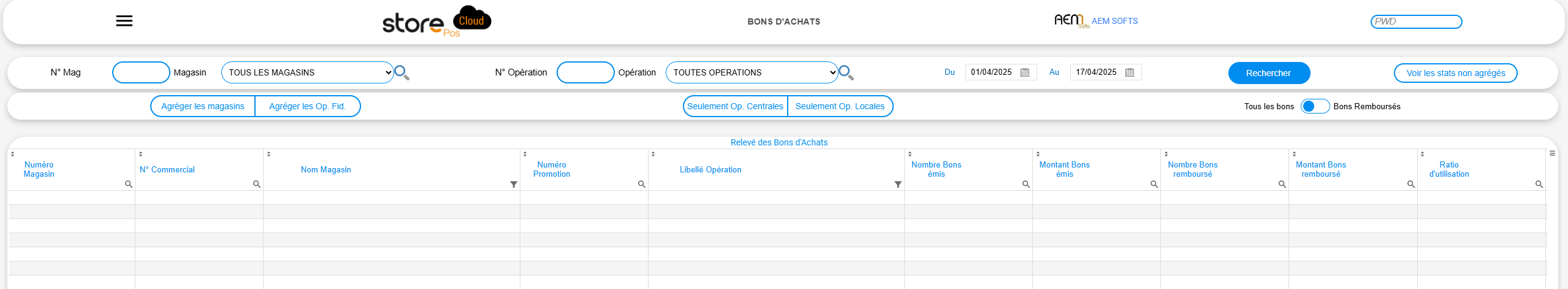This screenshot has height=289, width=1568.
Task: Open the hamburger main menu
Action: coord(124,21)
